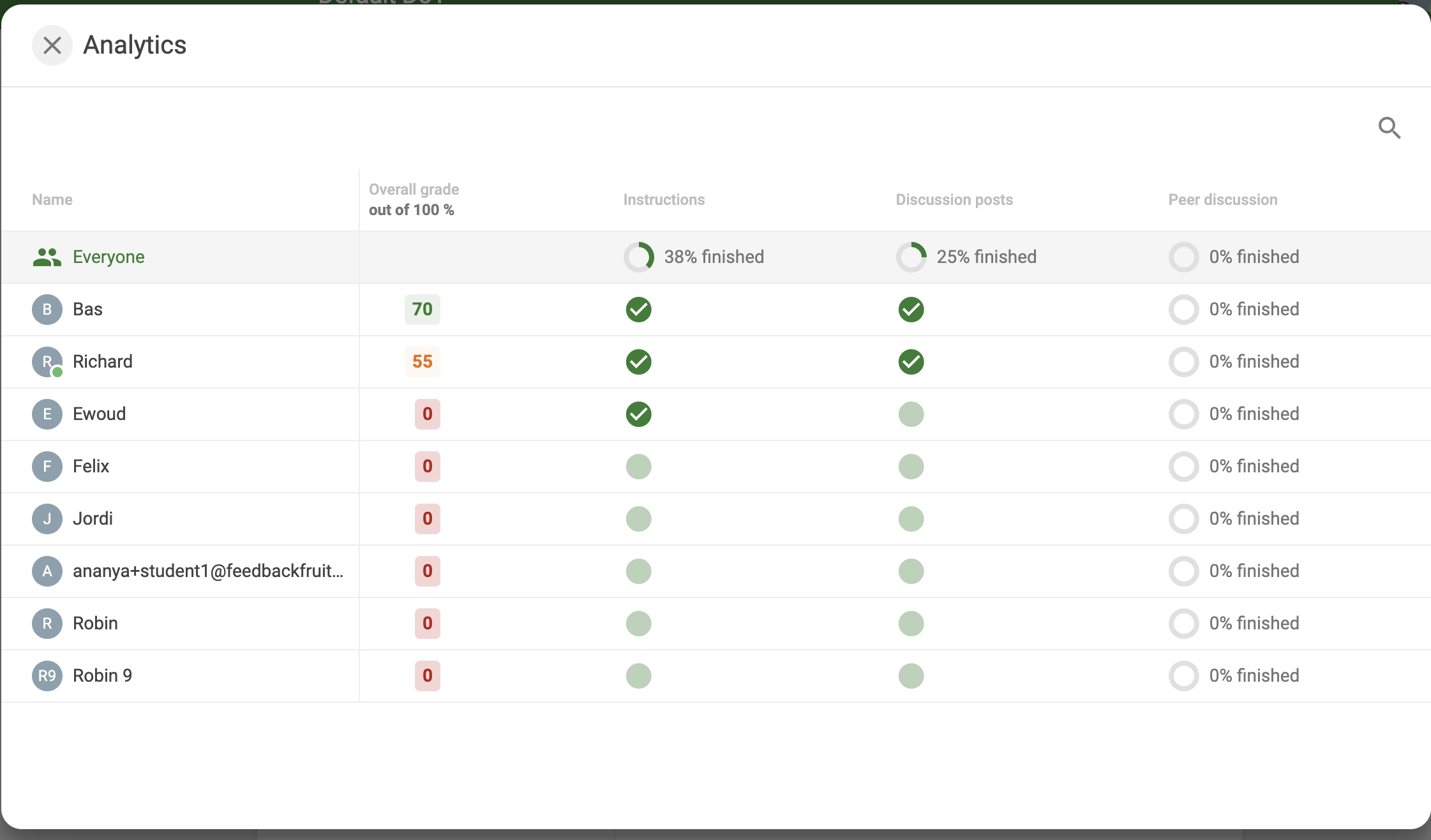The image size is (1431, 840).
Task: Click Bas's avatar icon
Action: (47, 310)
